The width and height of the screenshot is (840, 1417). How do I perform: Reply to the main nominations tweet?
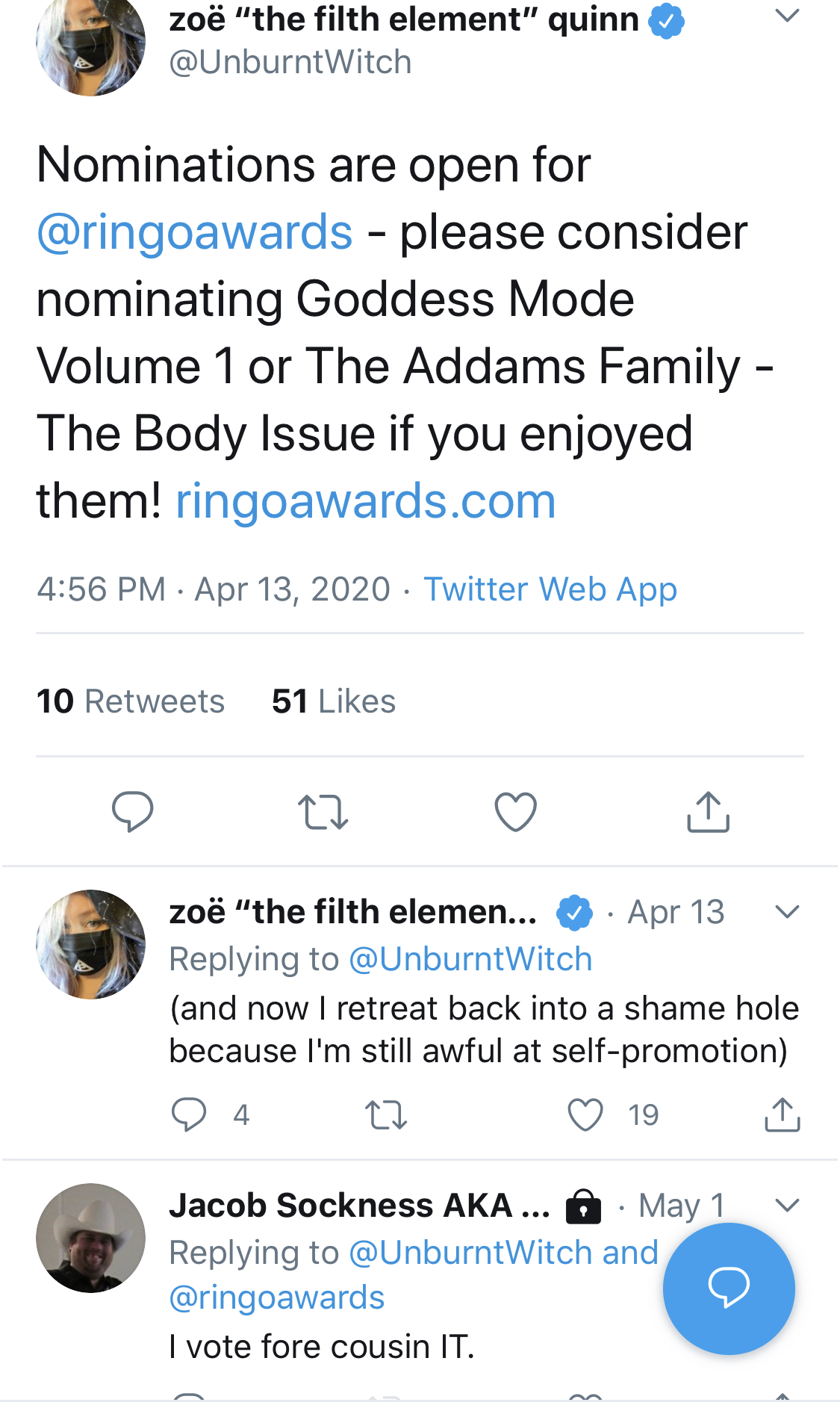(132, 811)
